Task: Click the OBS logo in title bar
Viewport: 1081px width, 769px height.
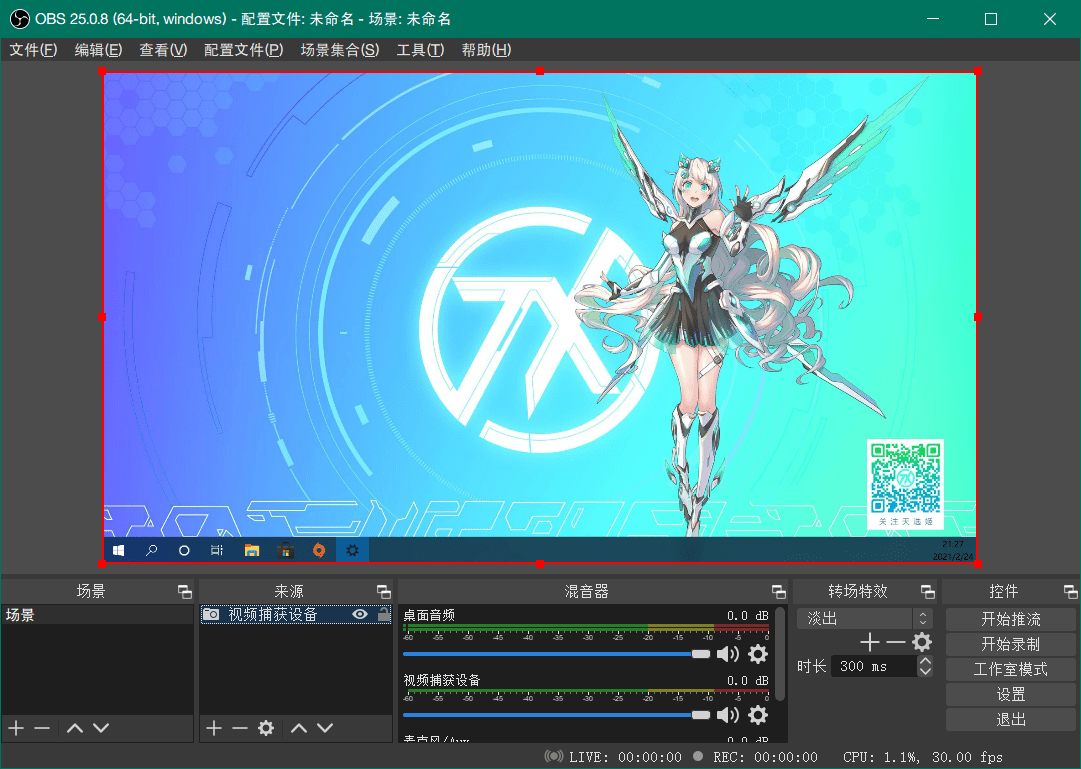Action: click(x=19, y=19)
